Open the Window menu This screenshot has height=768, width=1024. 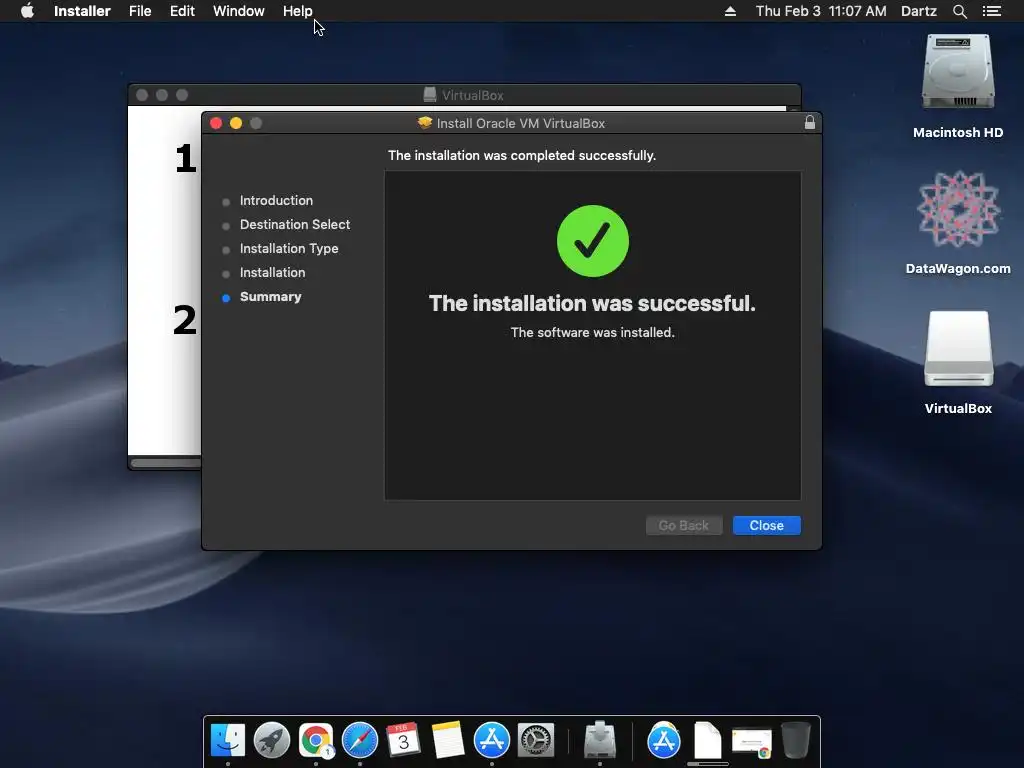(238, 11)
